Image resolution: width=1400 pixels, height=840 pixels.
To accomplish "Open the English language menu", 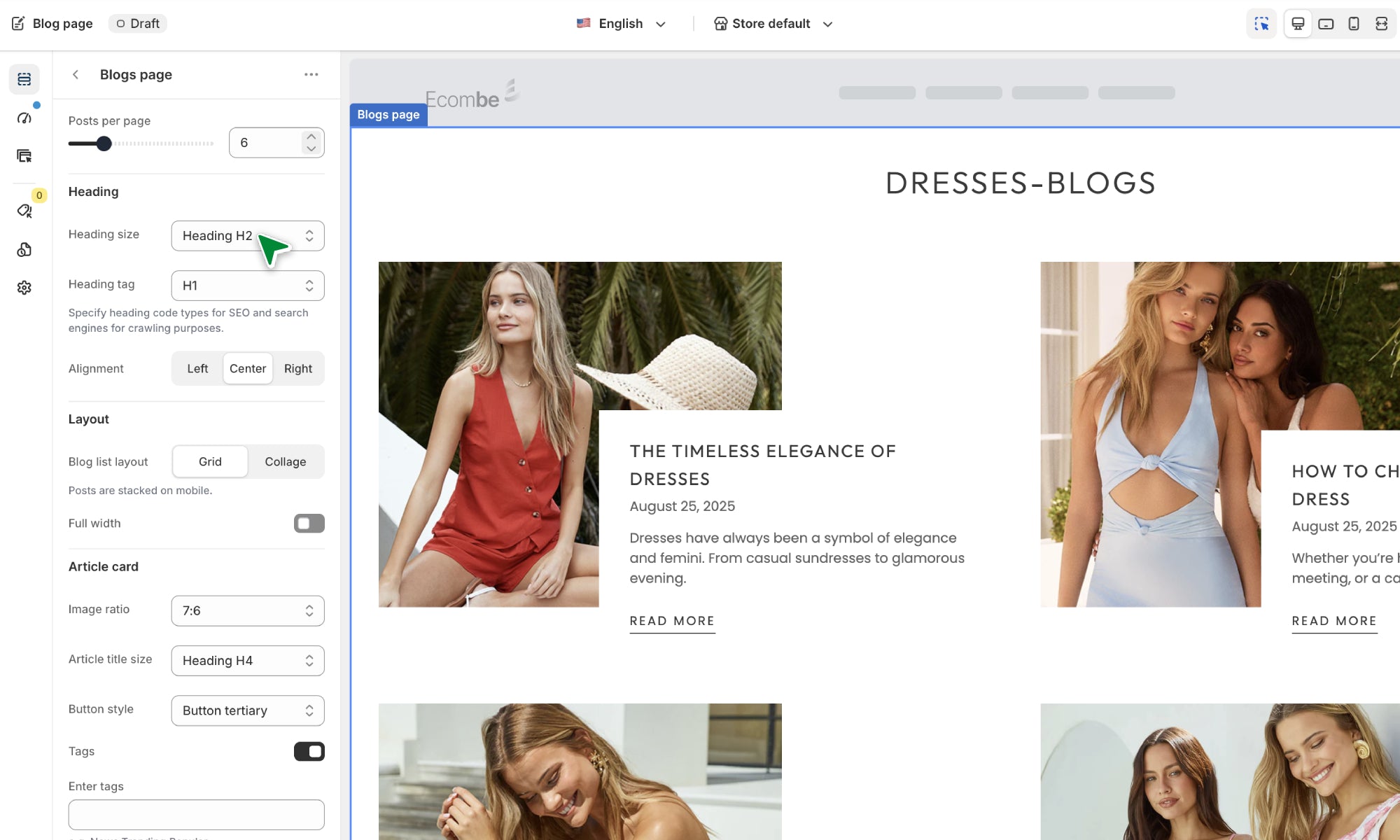I will pos(621,24).
